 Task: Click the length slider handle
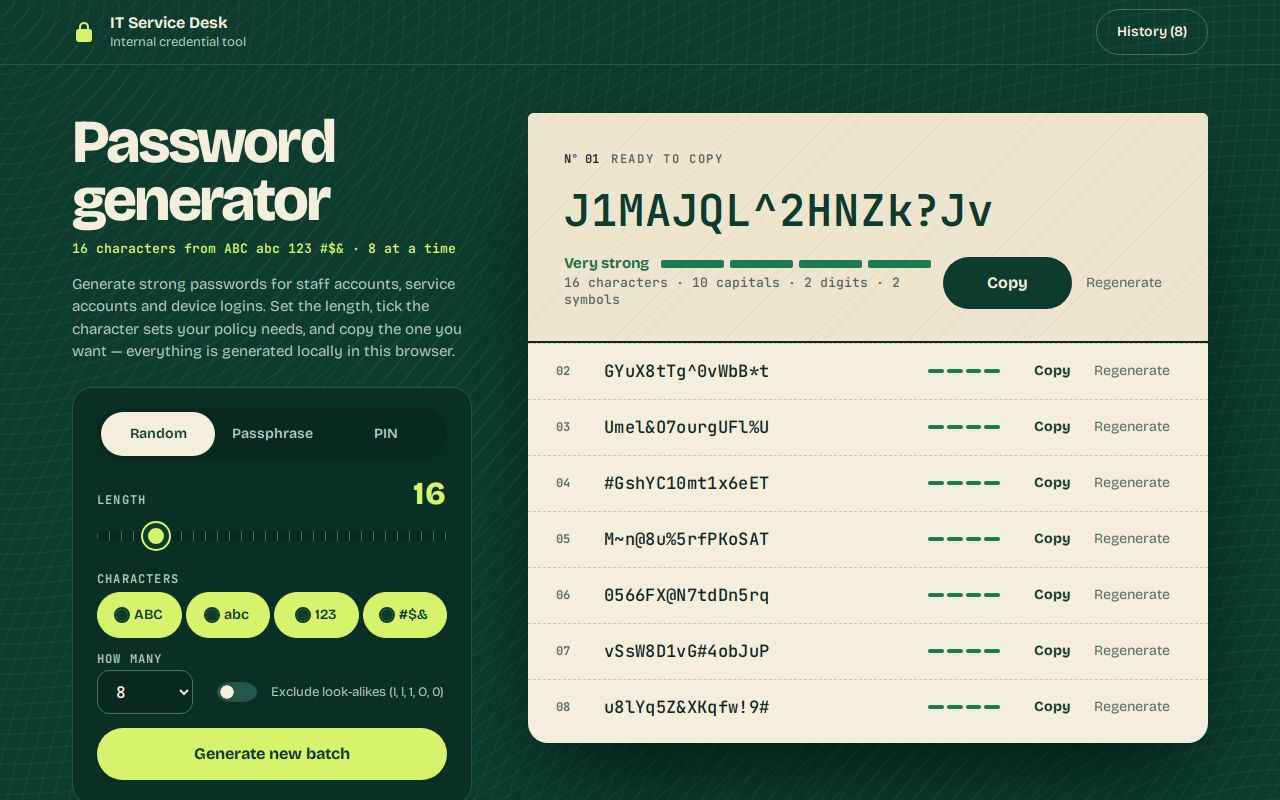point(156,536)
